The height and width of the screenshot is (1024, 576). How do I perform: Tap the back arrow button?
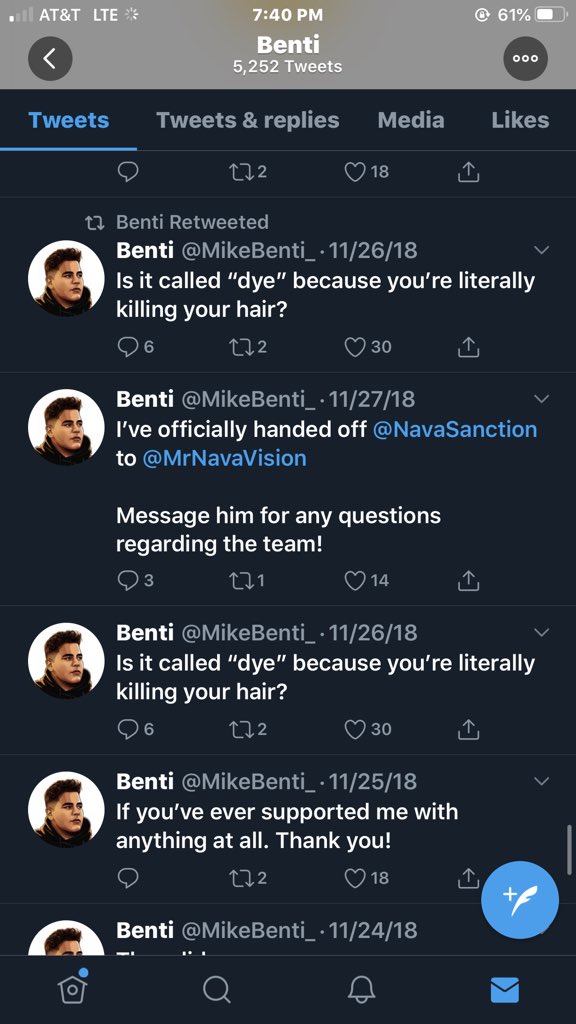point(50,58)
